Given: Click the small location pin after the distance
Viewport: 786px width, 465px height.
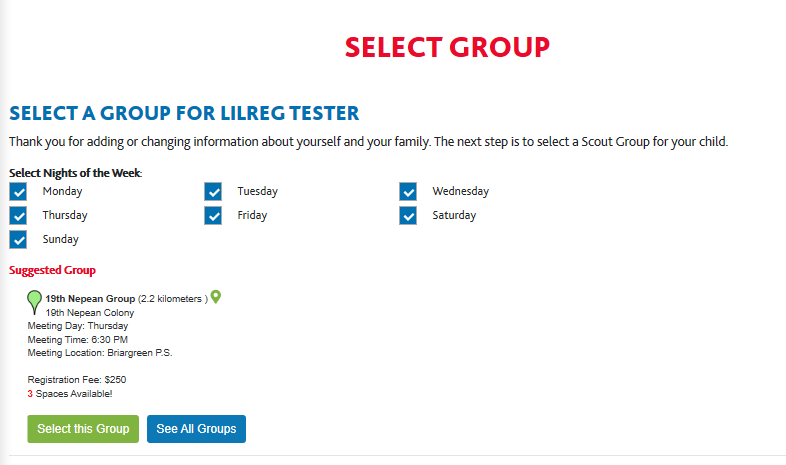Looking at the screenshot, I should click(216, 297).
